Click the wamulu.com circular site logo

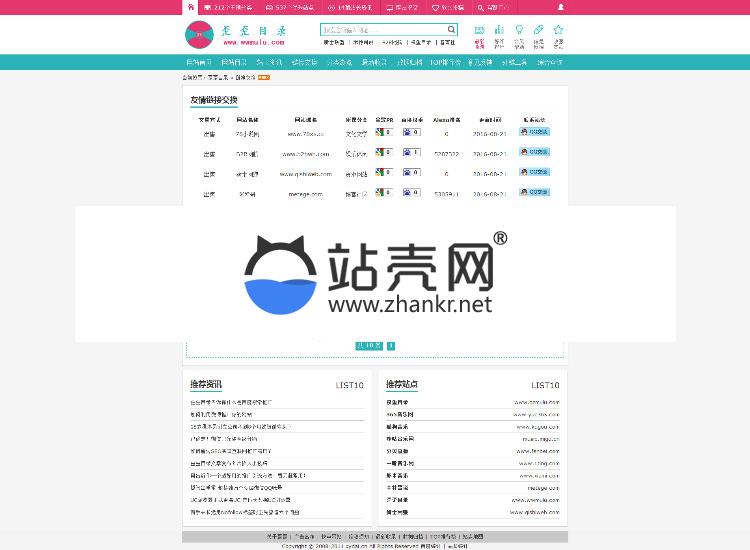[x=199, y=35]
